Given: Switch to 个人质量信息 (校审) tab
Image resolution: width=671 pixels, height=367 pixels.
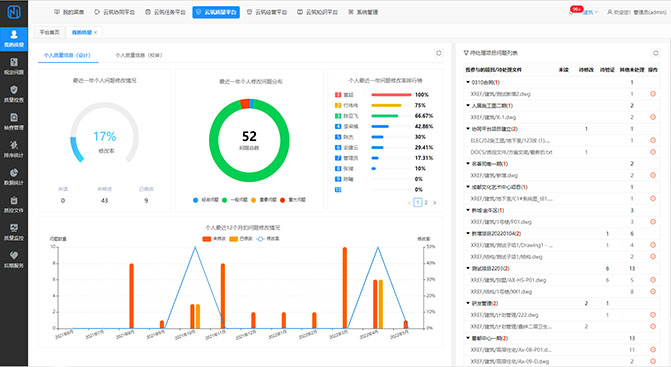Looking at the screenshot, I should click(x=139, y=55).
